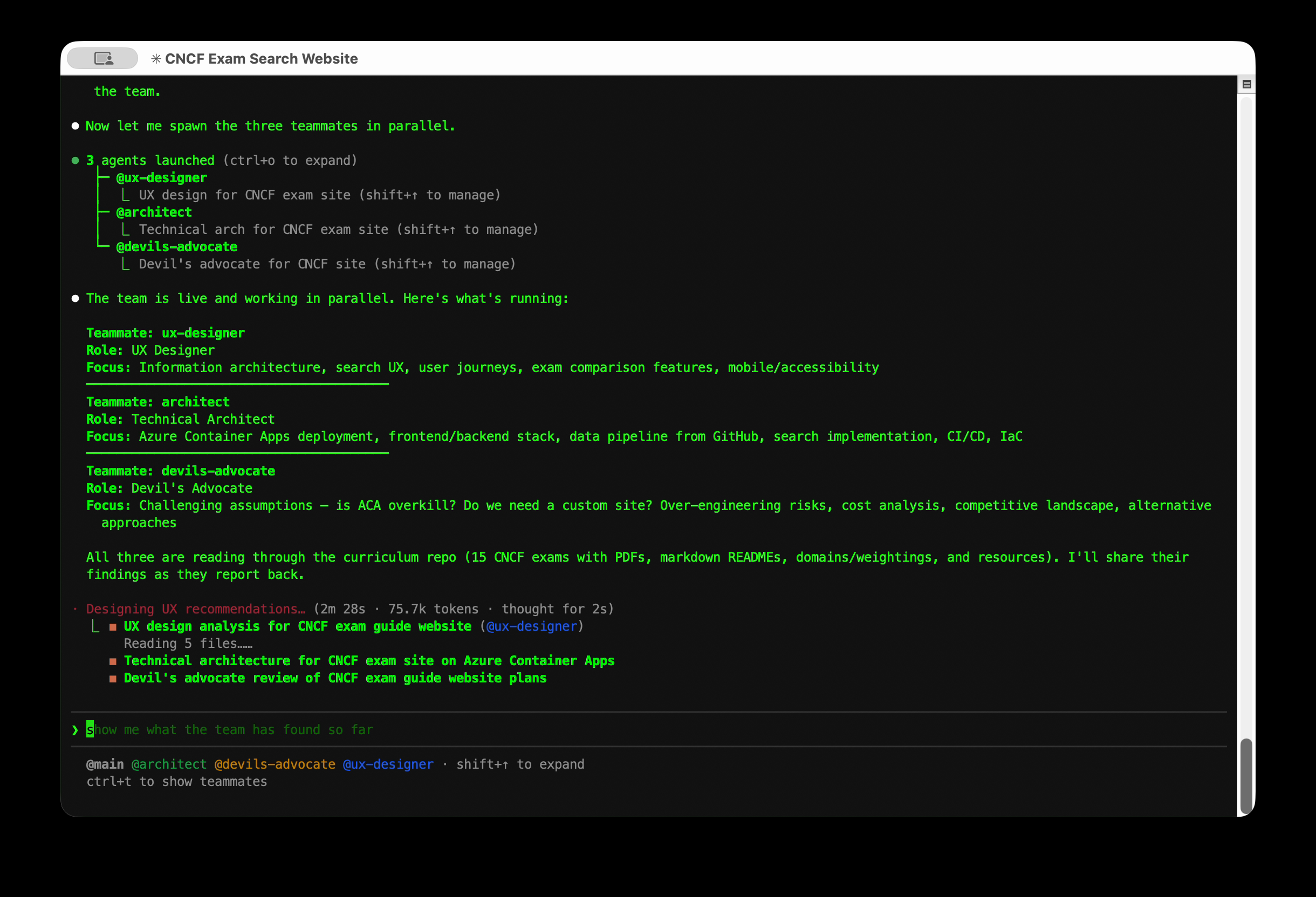Select @devils-advocate in the agents tree
Screen dimensions: 1316x897
click(176, 246)
